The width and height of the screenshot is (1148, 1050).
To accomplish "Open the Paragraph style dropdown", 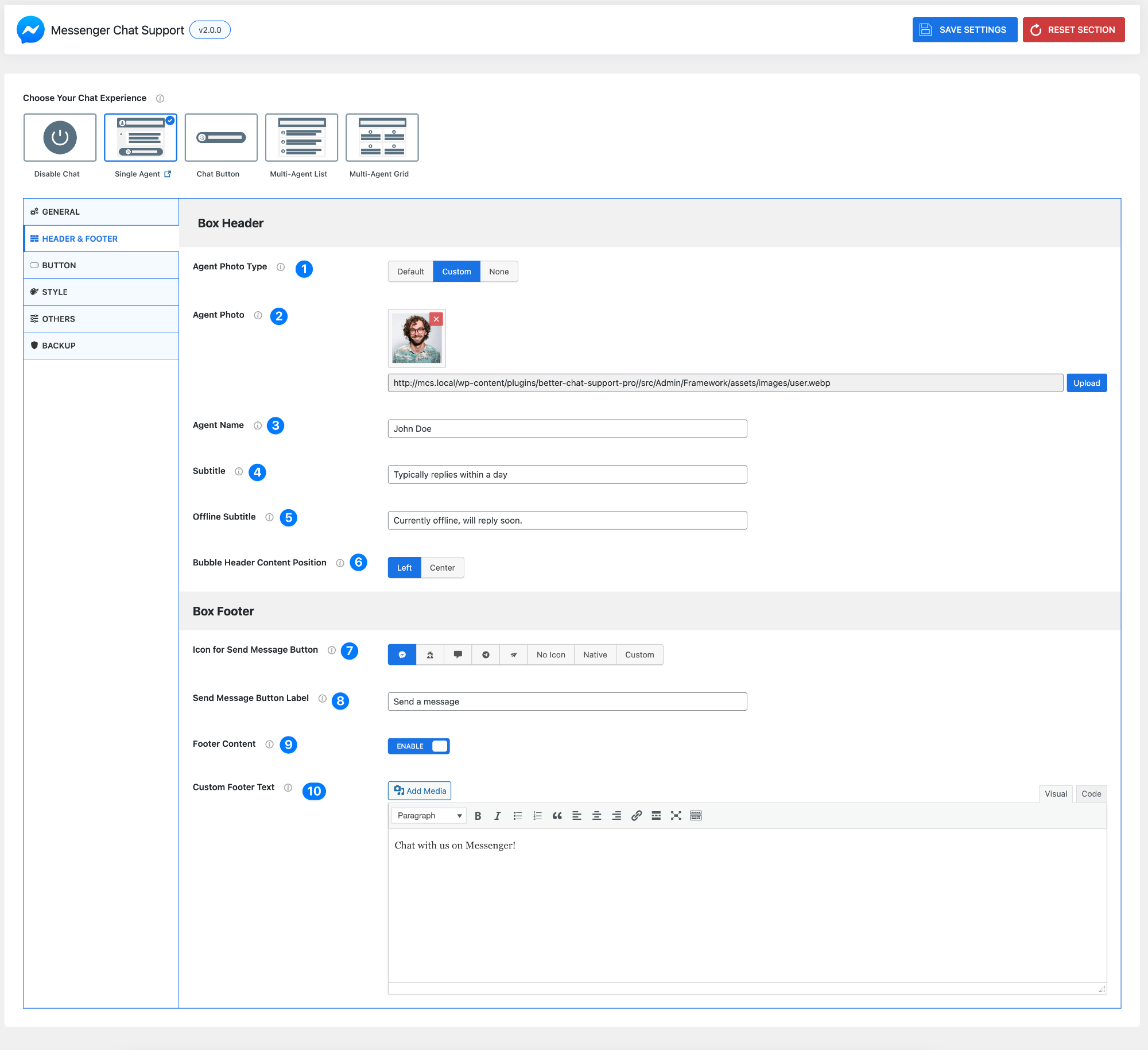I will tap(428, 815).
